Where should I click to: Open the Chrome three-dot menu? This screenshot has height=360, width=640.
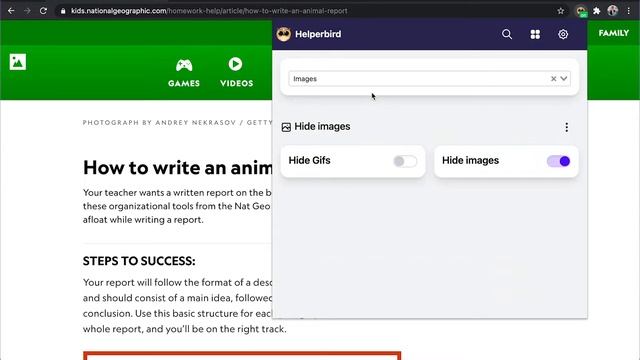click(x=629, y=11)
